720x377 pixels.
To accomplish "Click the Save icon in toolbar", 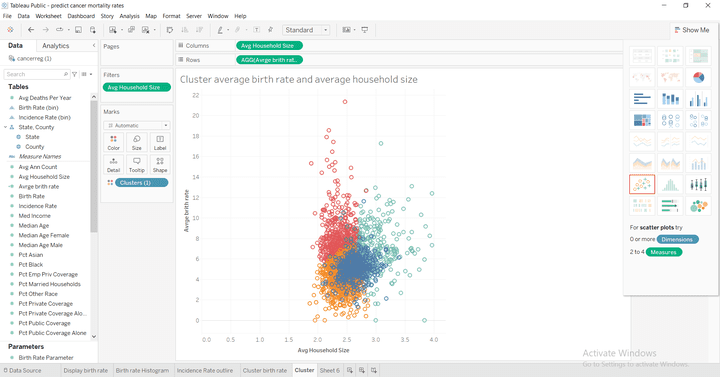I will (x=79, y=30).
